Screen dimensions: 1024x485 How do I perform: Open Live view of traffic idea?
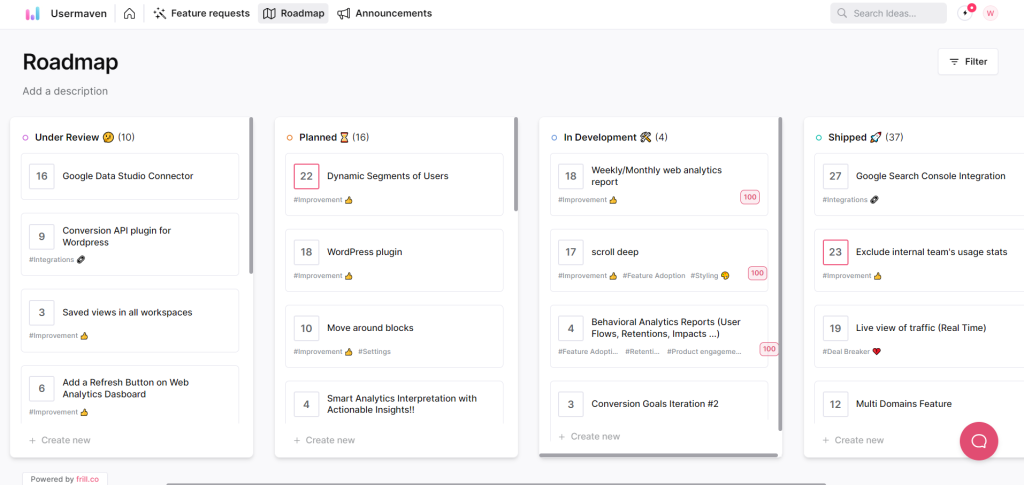[921, 328]
